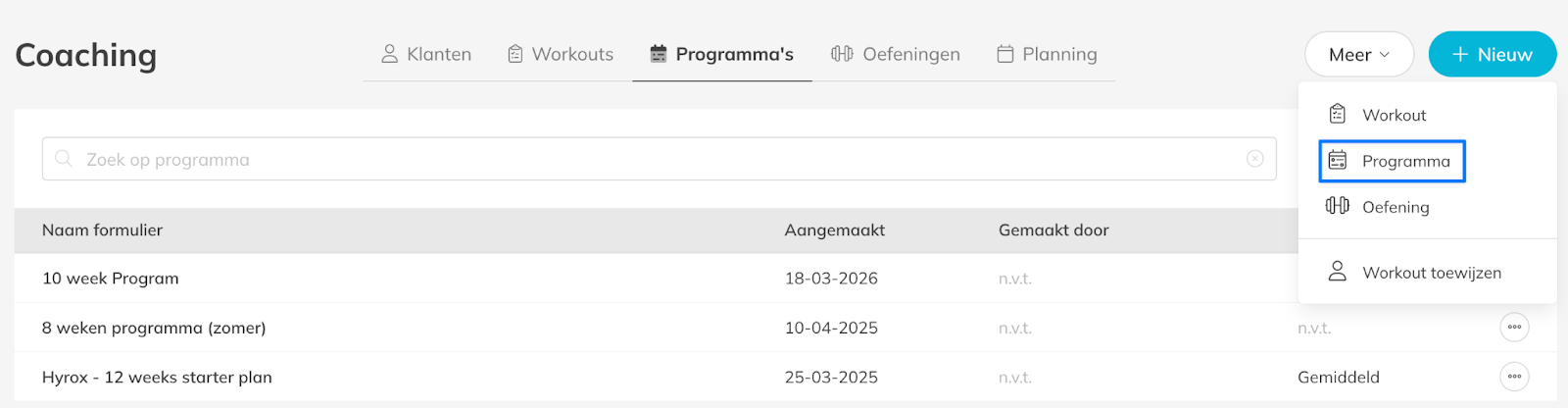Click the Naam formulier column header
Viewport: 1568px width, 408px height.
click(x=103, y=230)
